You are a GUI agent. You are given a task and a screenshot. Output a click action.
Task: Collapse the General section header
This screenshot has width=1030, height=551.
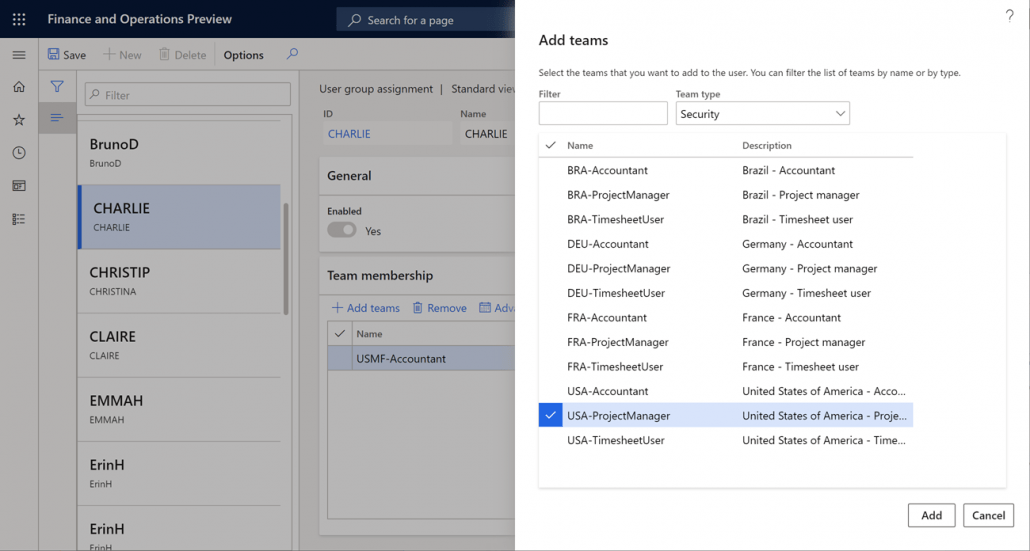pos(416,175)
